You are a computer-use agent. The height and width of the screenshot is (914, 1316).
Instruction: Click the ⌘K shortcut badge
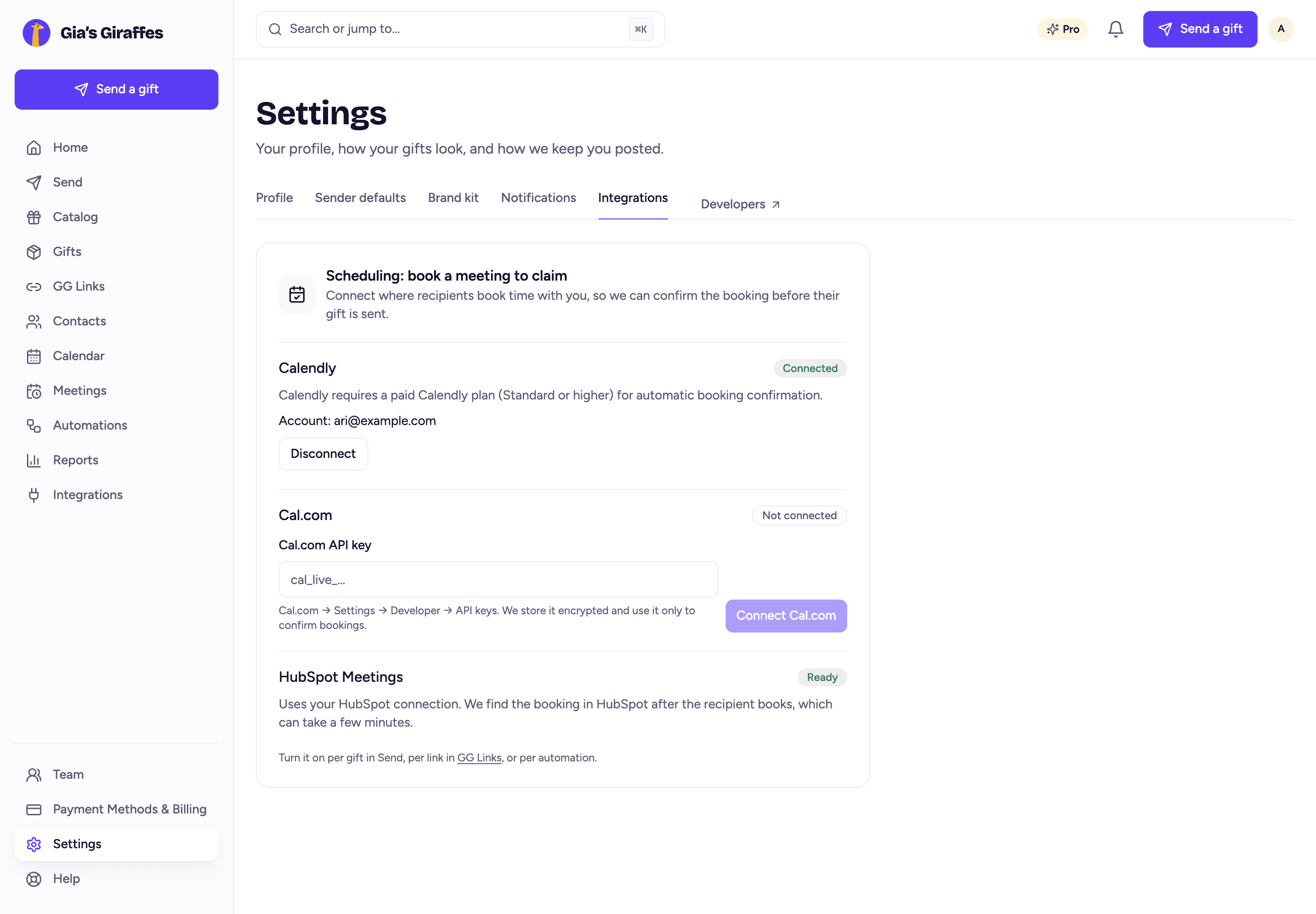(641, 29)
